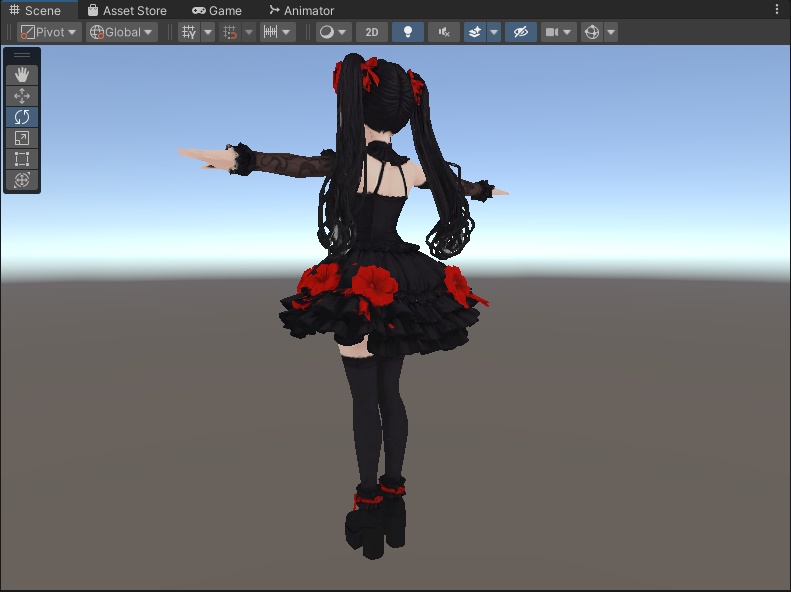
Task: Toggle scene audio mute button
Action: (x=444, y=32)
